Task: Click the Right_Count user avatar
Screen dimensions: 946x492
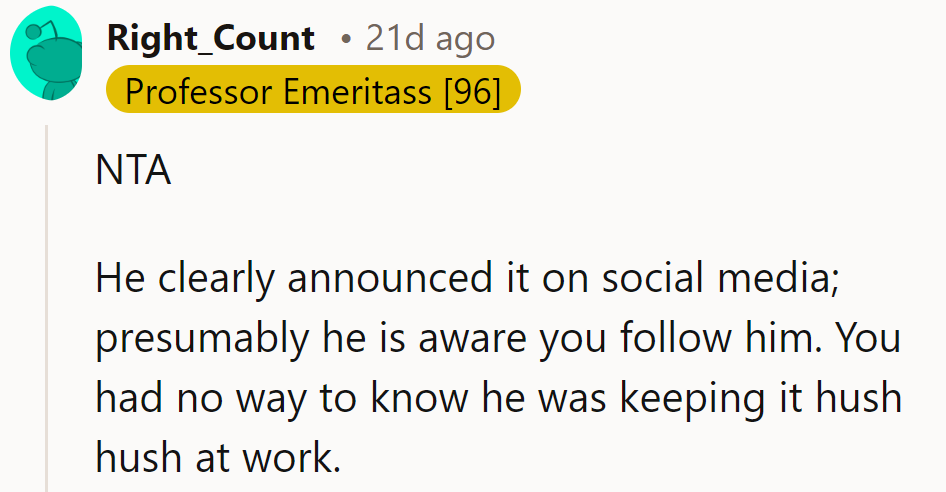Action: click(46, 53)
